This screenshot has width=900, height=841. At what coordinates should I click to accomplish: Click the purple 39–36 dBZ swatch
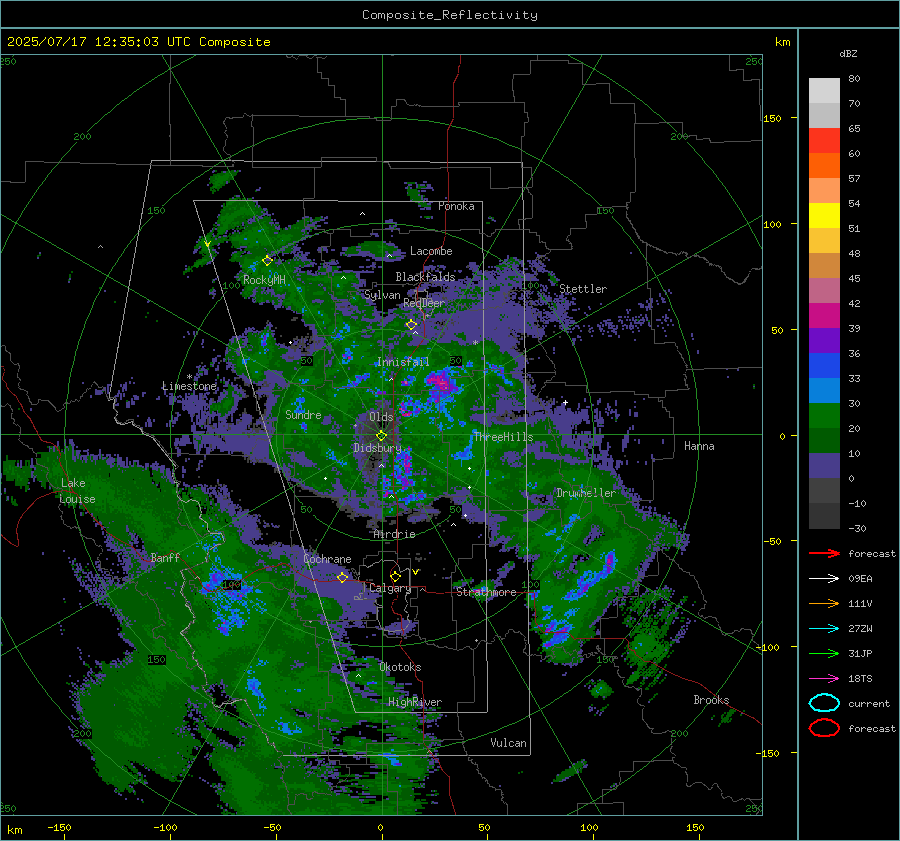click(x=824, y=341)
